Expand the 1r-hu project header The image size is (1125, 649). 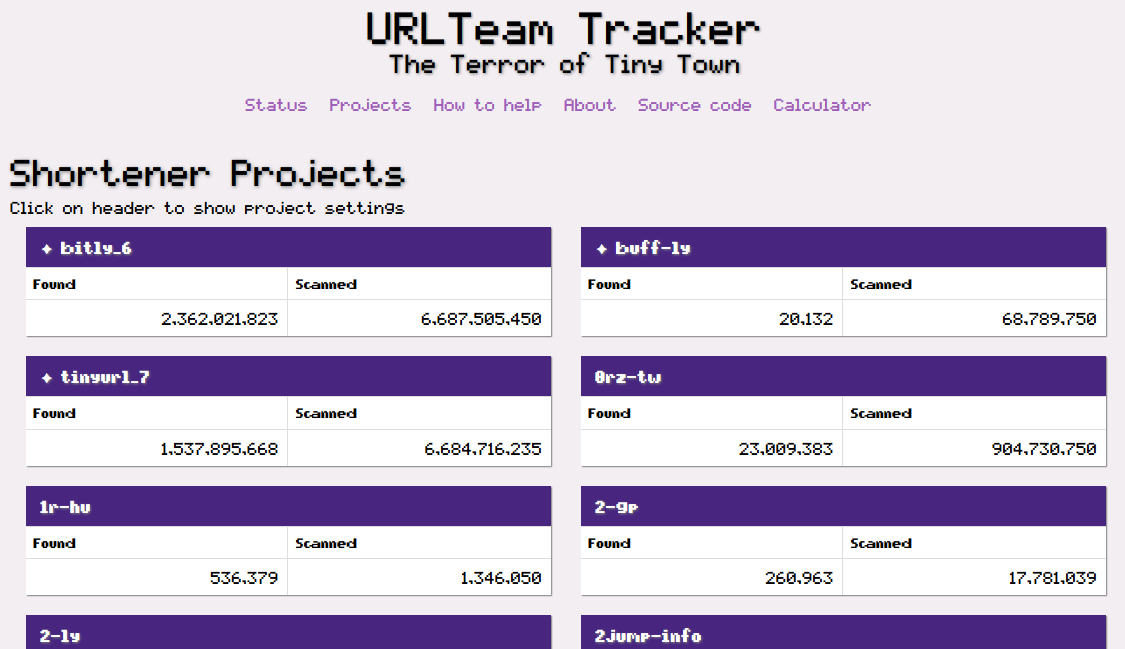(x=288, y=506)
